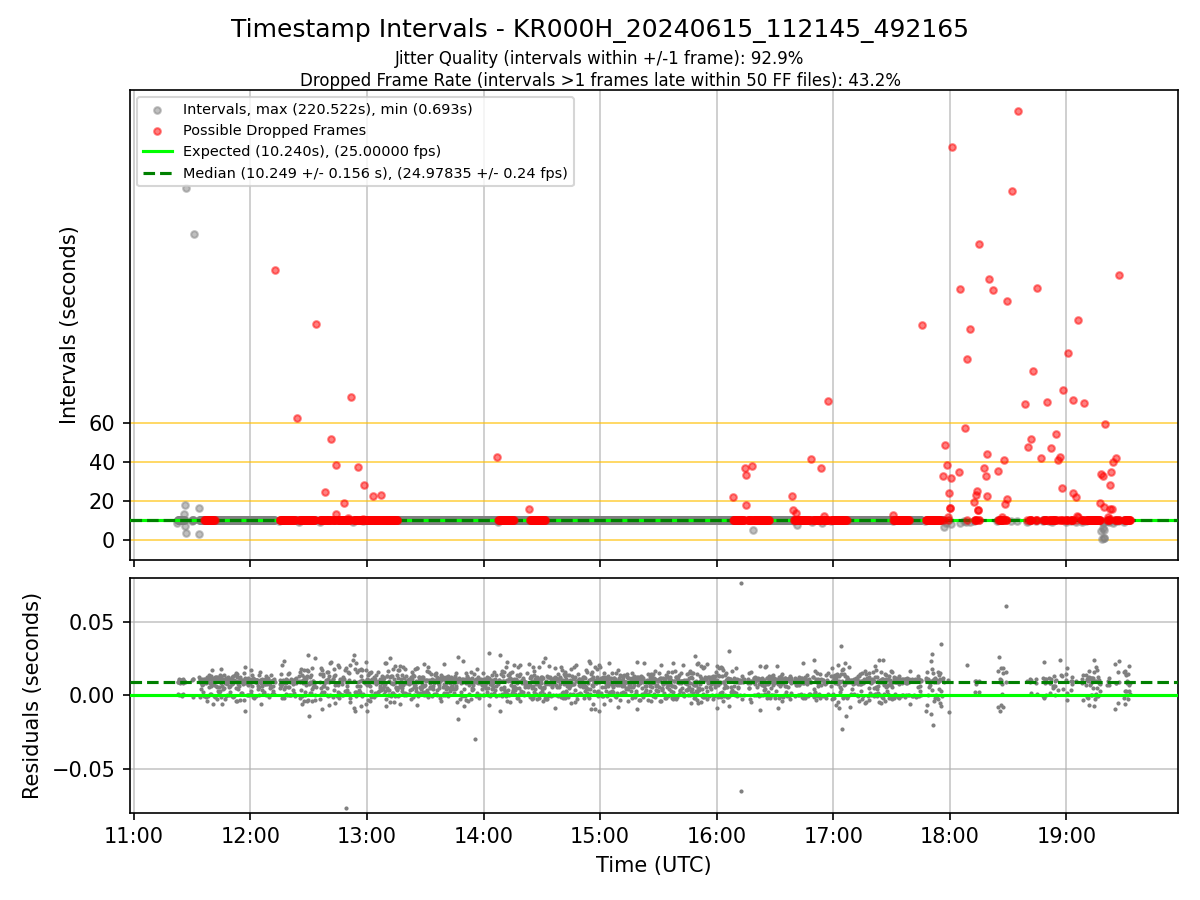Click the 'Intervals (seconds)' y-axis label
Image resolution: width=1200 pixels, height=900 pixels.
click(x=68, y=325)
